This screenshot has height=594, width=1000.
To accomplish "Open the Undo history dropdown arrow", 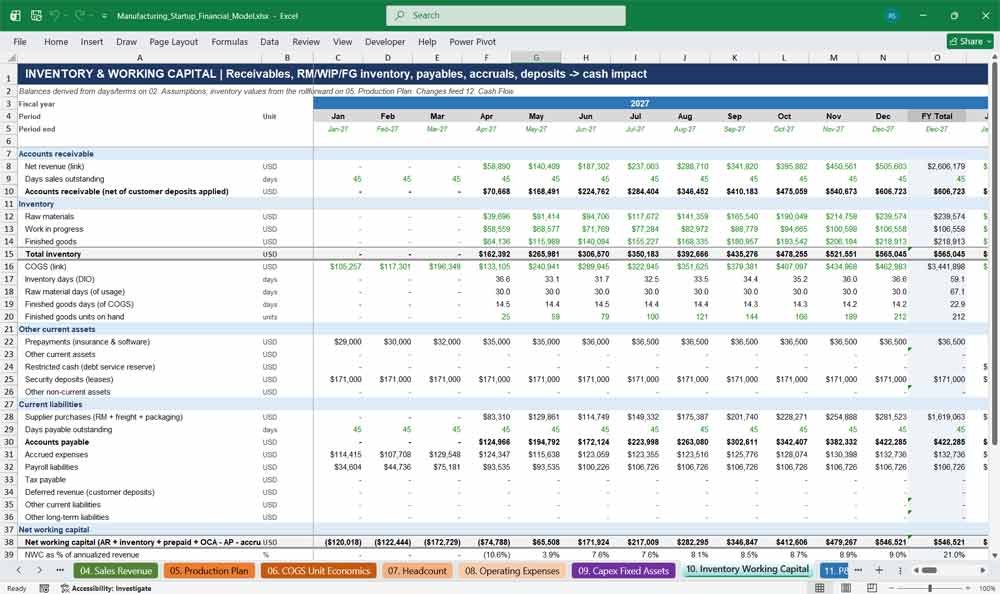I will pyautogui.click(x=66, y=16).
